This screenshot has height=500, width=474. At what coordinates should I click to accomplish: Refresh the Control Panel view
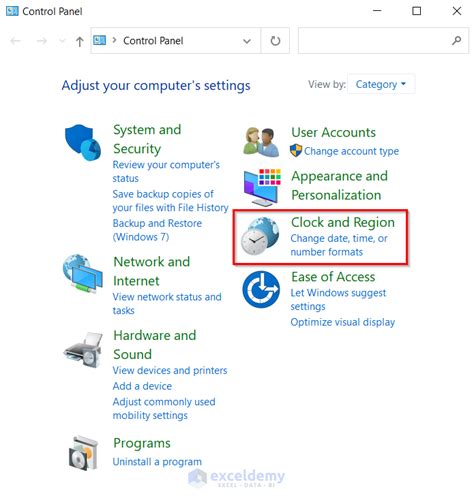275,41
